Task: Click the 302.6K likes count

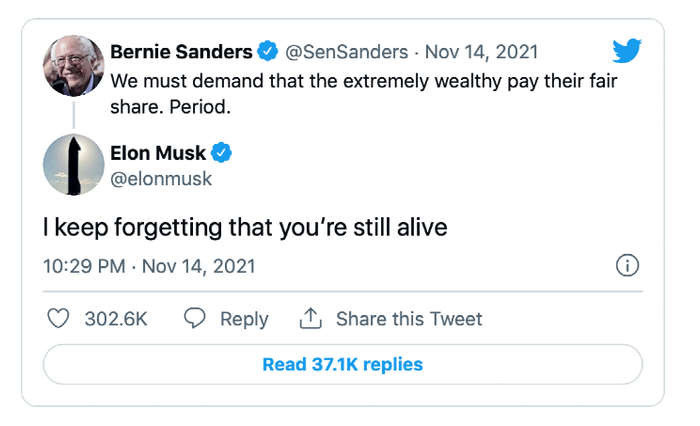Action: [116, 319]
